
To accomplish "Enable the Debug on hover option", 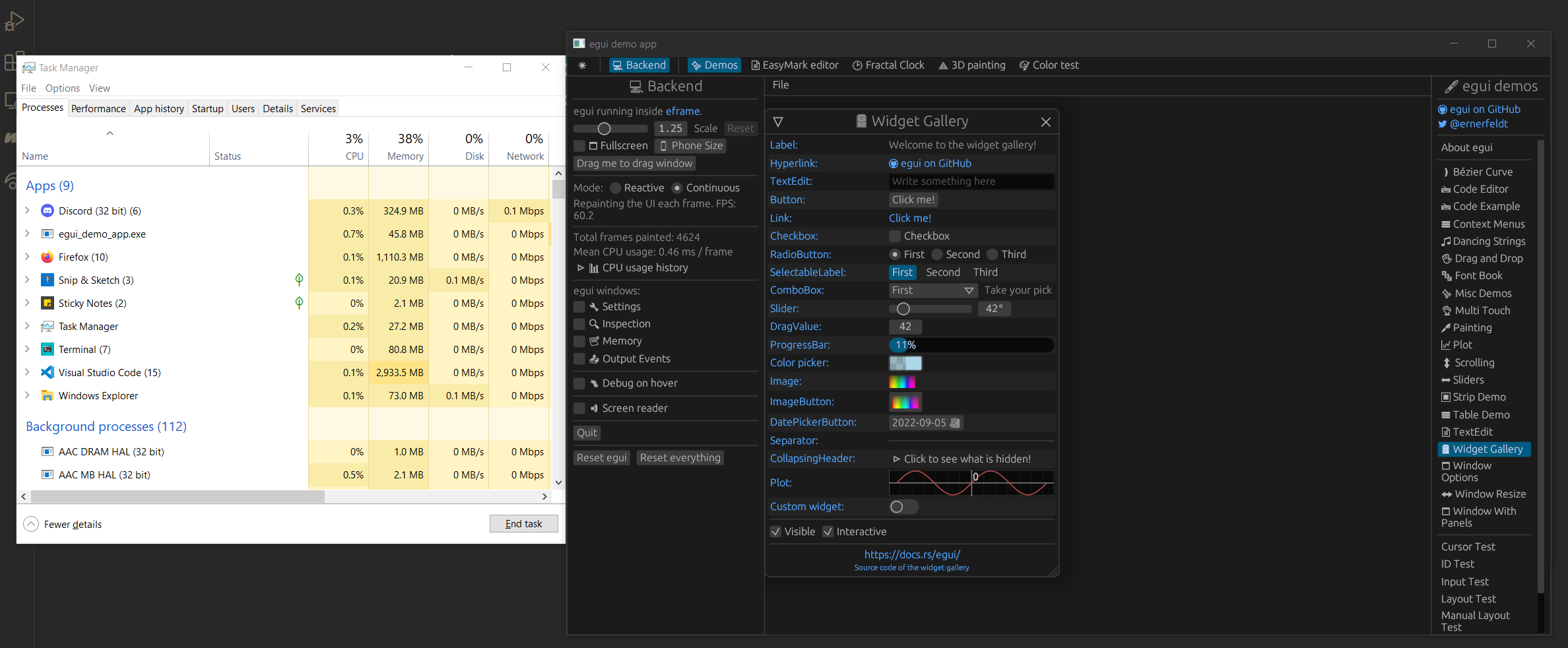I will [x=579, y=383].
